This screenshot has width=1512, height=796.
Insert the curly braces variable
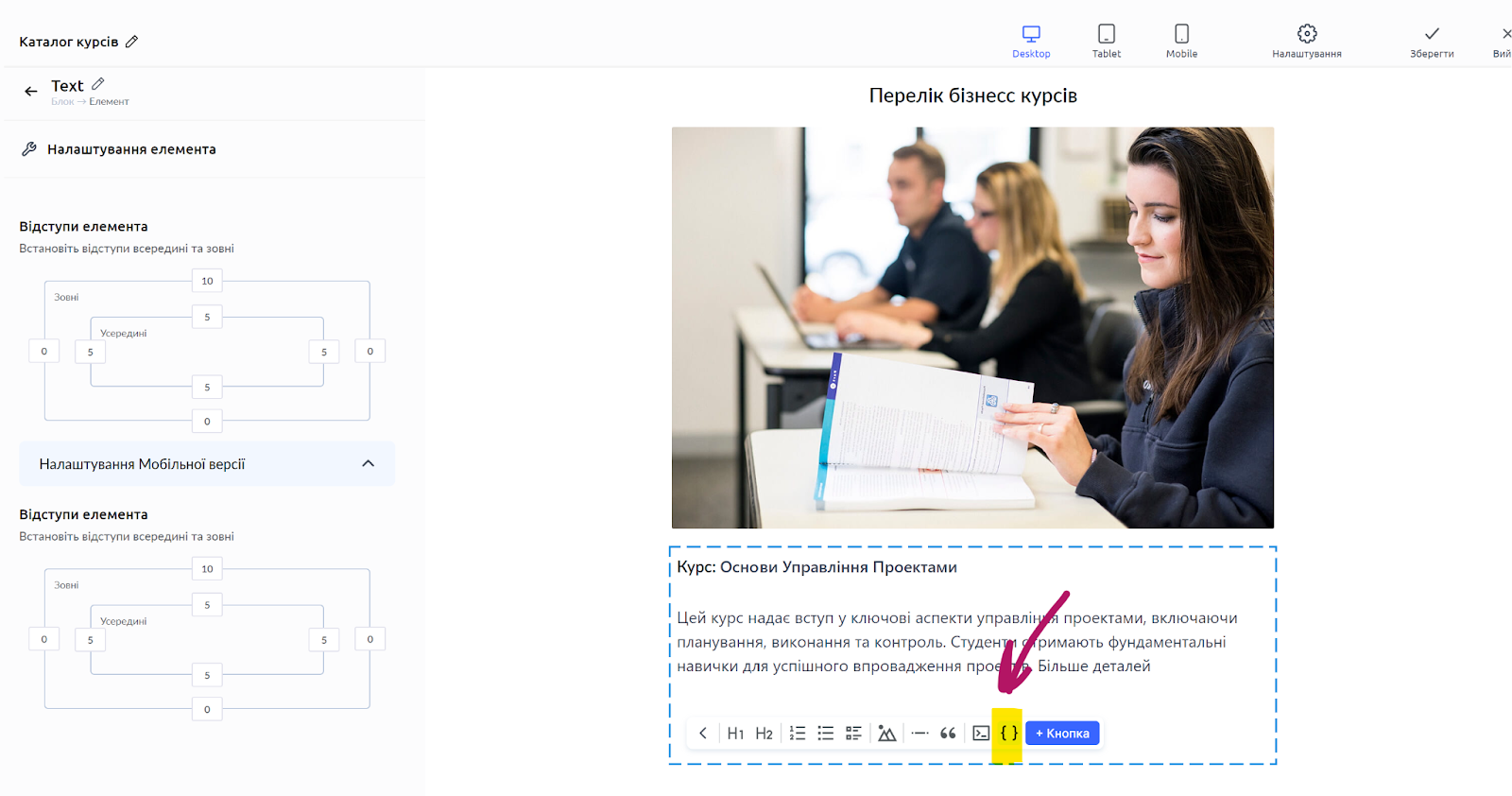pyautogui.click(x=1009, y=734)
